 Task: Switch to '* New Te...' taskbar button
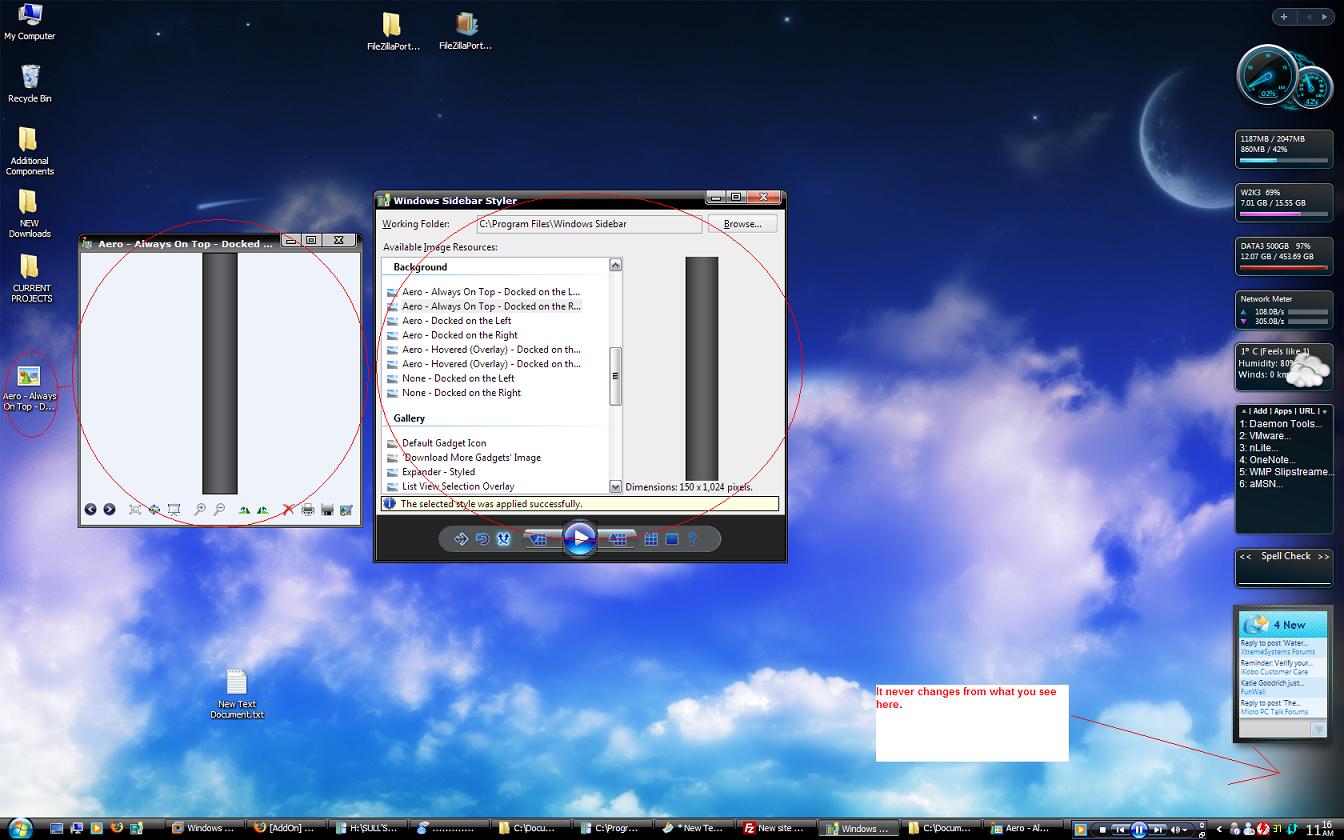[693, 828]
